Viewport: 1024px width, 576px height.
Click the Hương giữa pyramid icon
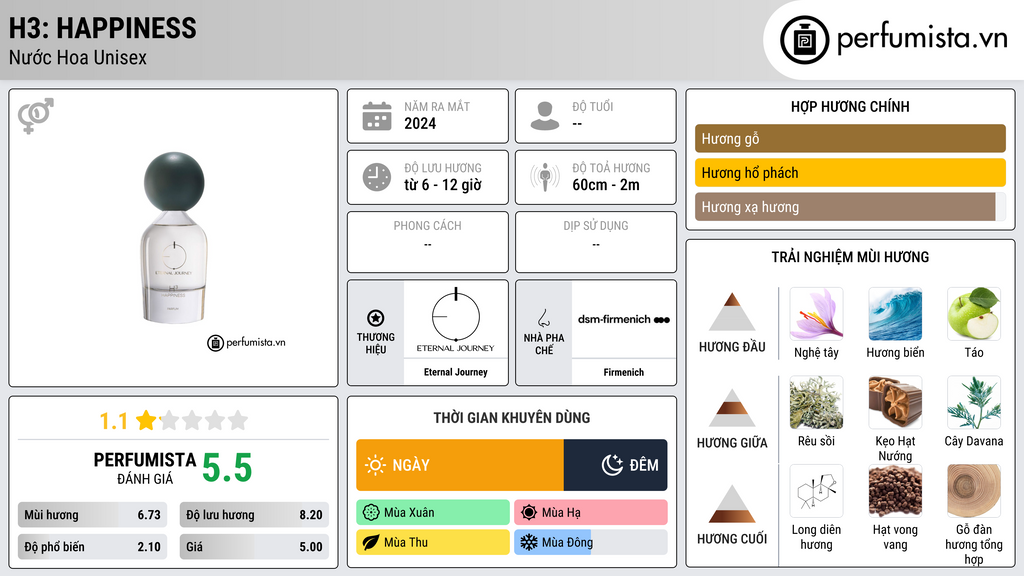click(x=732, y=408)
